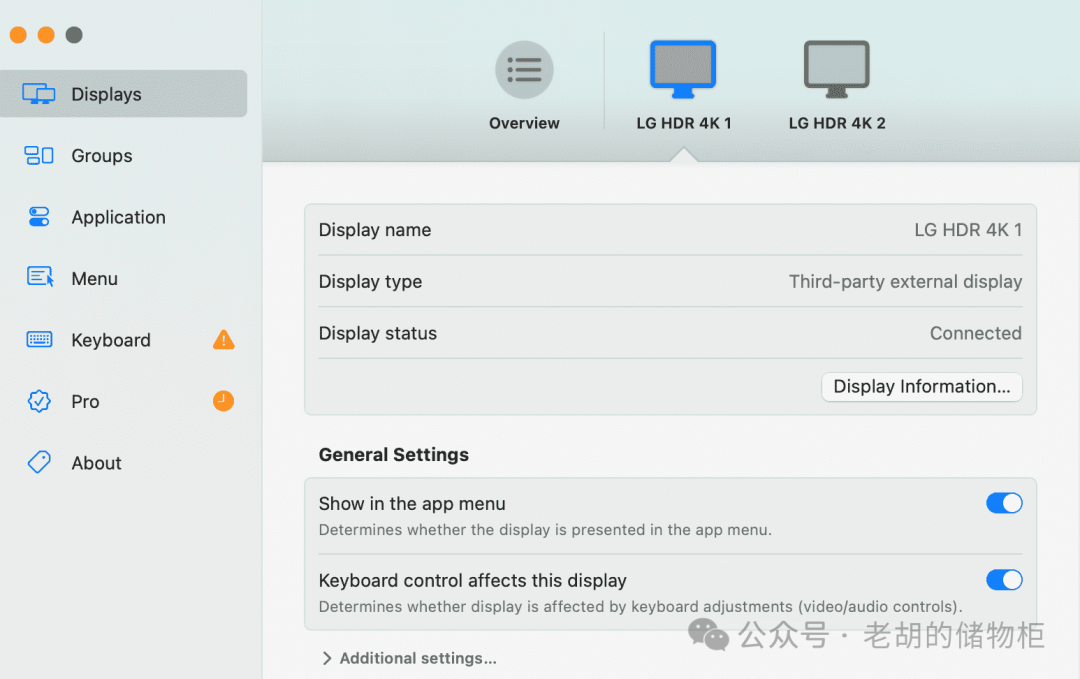
Task: Click the Display status row label
Action: [x=377, y=333]
